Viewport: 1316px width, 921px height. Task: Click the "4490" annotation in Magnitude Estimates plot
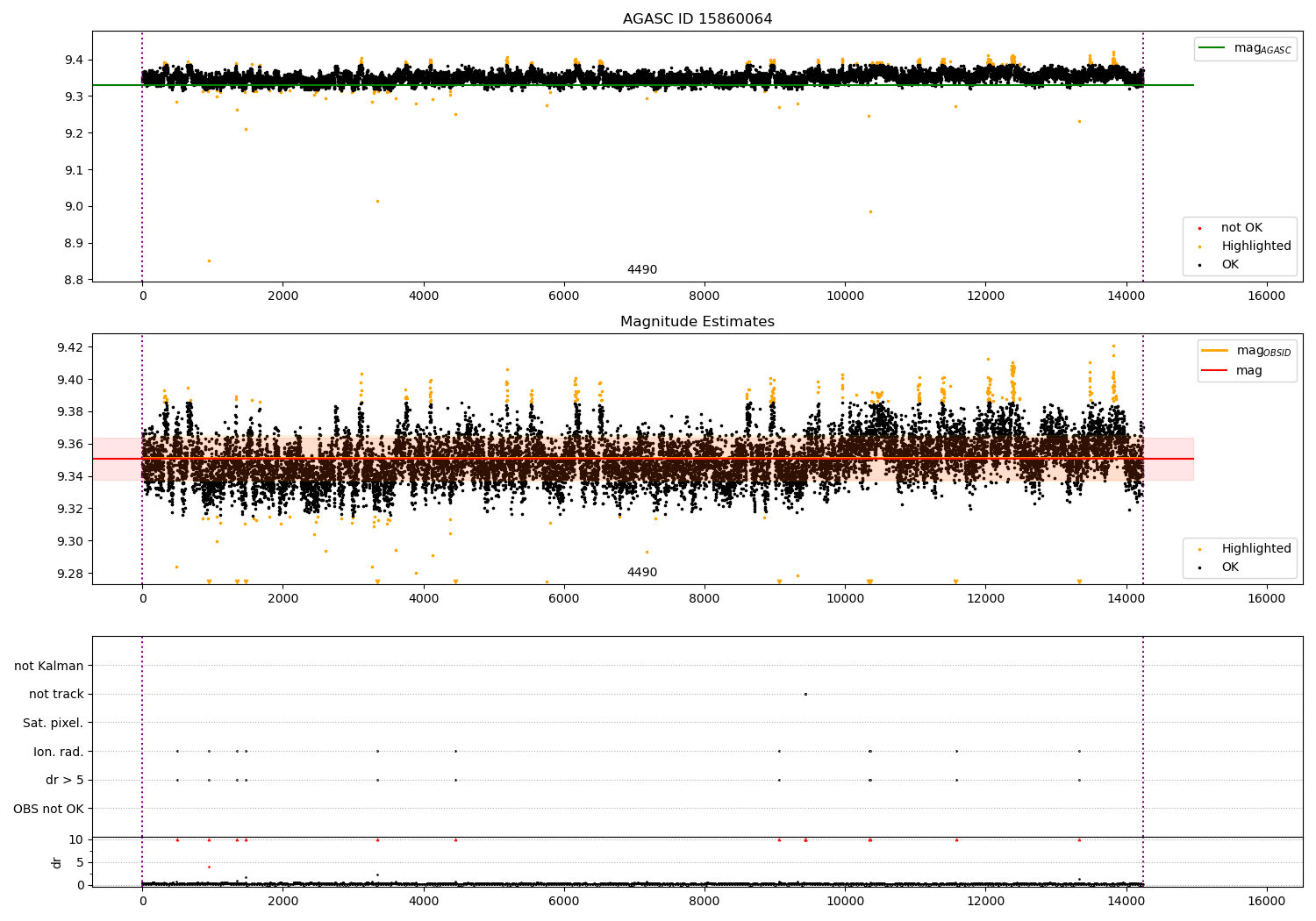coord(642,573)
